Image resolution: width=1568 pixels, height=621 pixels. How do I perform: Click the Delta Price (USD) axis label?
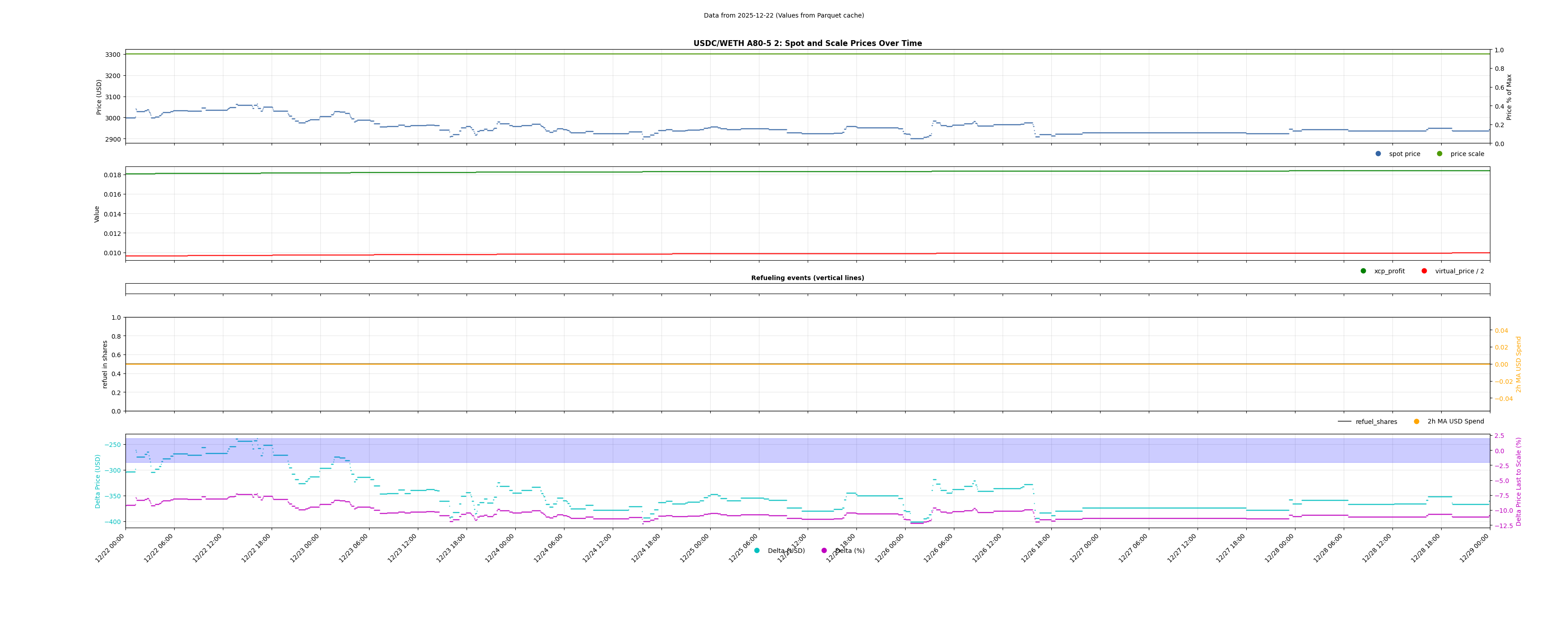click(98, 481)
